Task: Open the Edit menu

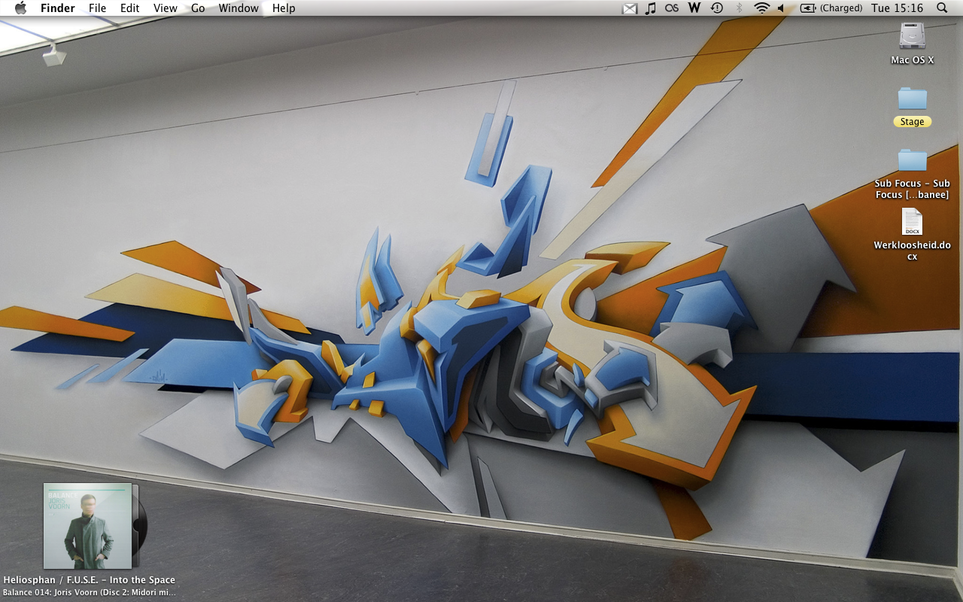Action: coord(130,8)
